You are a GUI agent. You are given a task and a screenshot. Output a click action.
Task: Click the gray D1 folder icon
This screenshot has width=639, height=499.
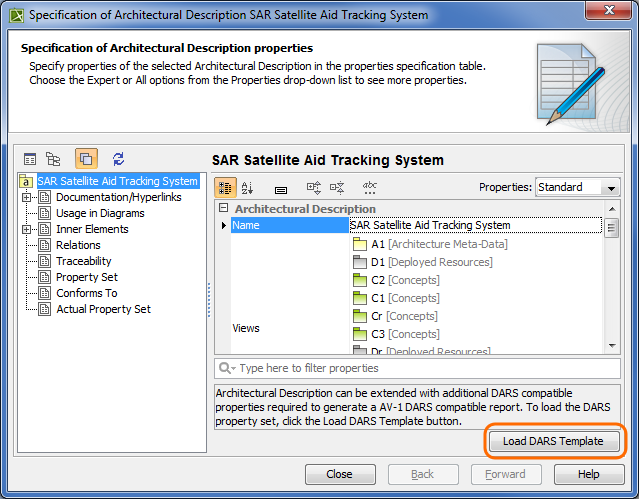pyautogui.click(x=360, y=262)
